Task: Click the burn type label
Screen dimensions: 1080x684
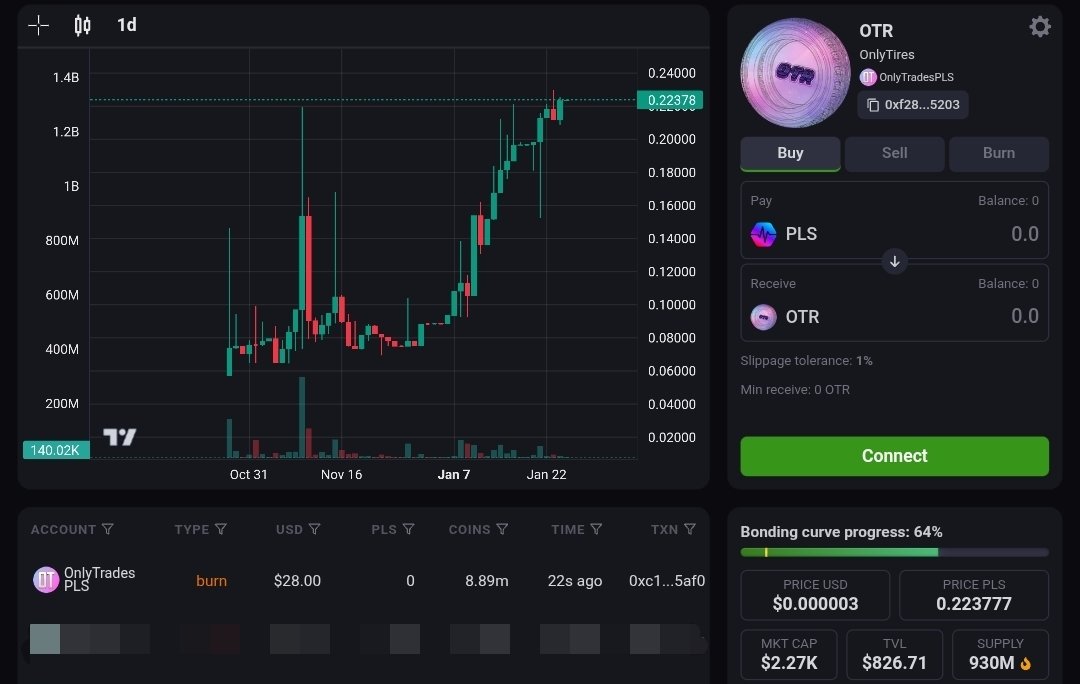Action: pos(211,581)
